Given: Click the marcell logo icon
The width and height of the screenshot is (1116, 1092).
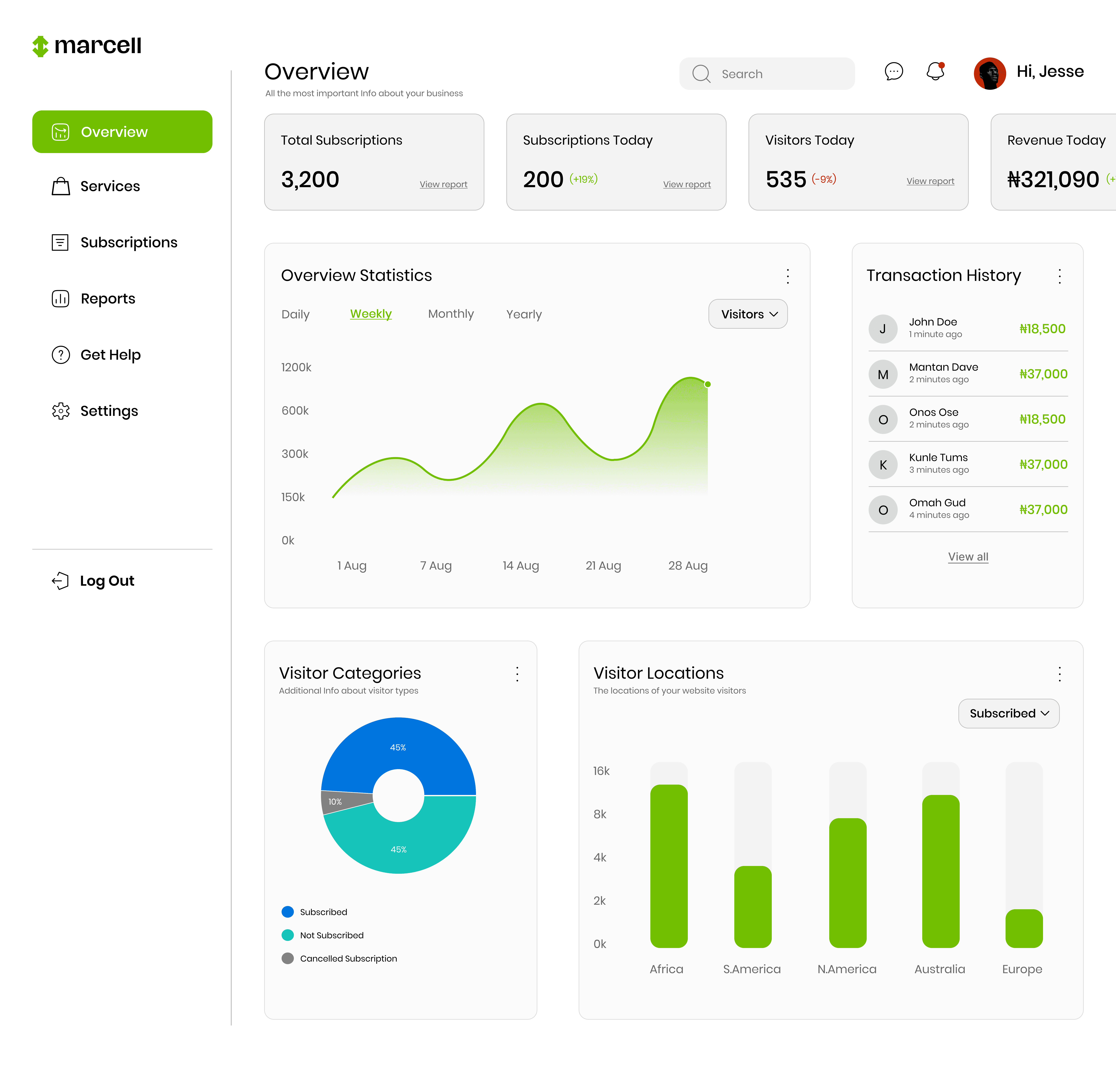Looking at the screenshot, I should point(40,46).
